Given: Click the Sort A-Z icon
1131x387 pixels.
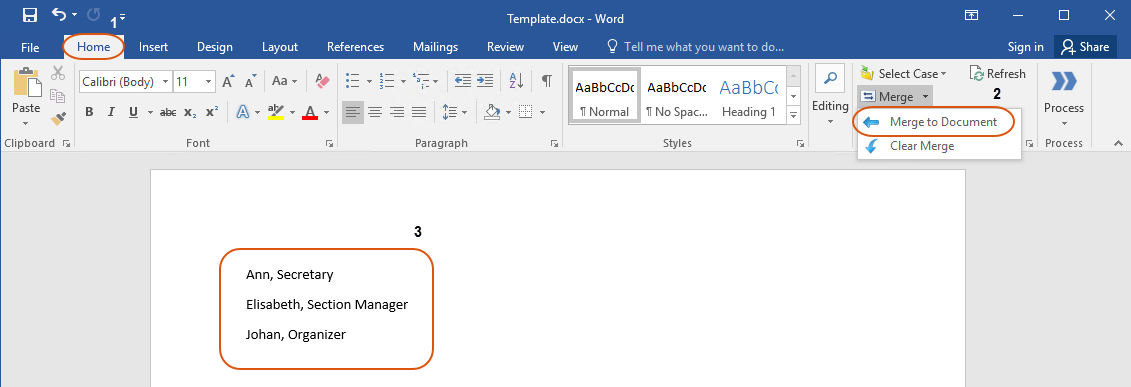Looking at the screenshot, I should point(516,81).
